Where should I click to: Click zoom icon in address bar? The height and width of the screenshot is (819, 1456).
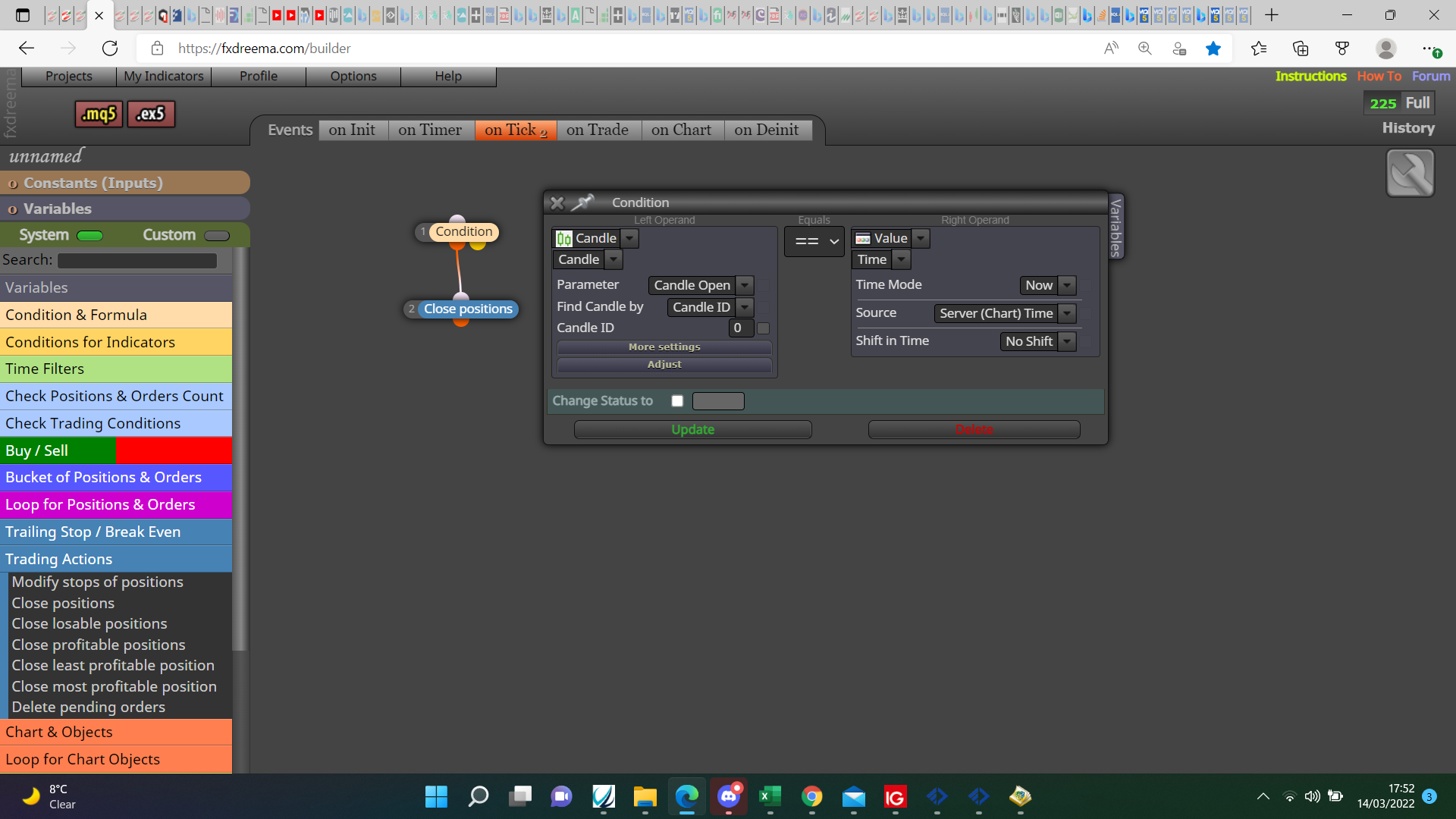point(1145,49)
